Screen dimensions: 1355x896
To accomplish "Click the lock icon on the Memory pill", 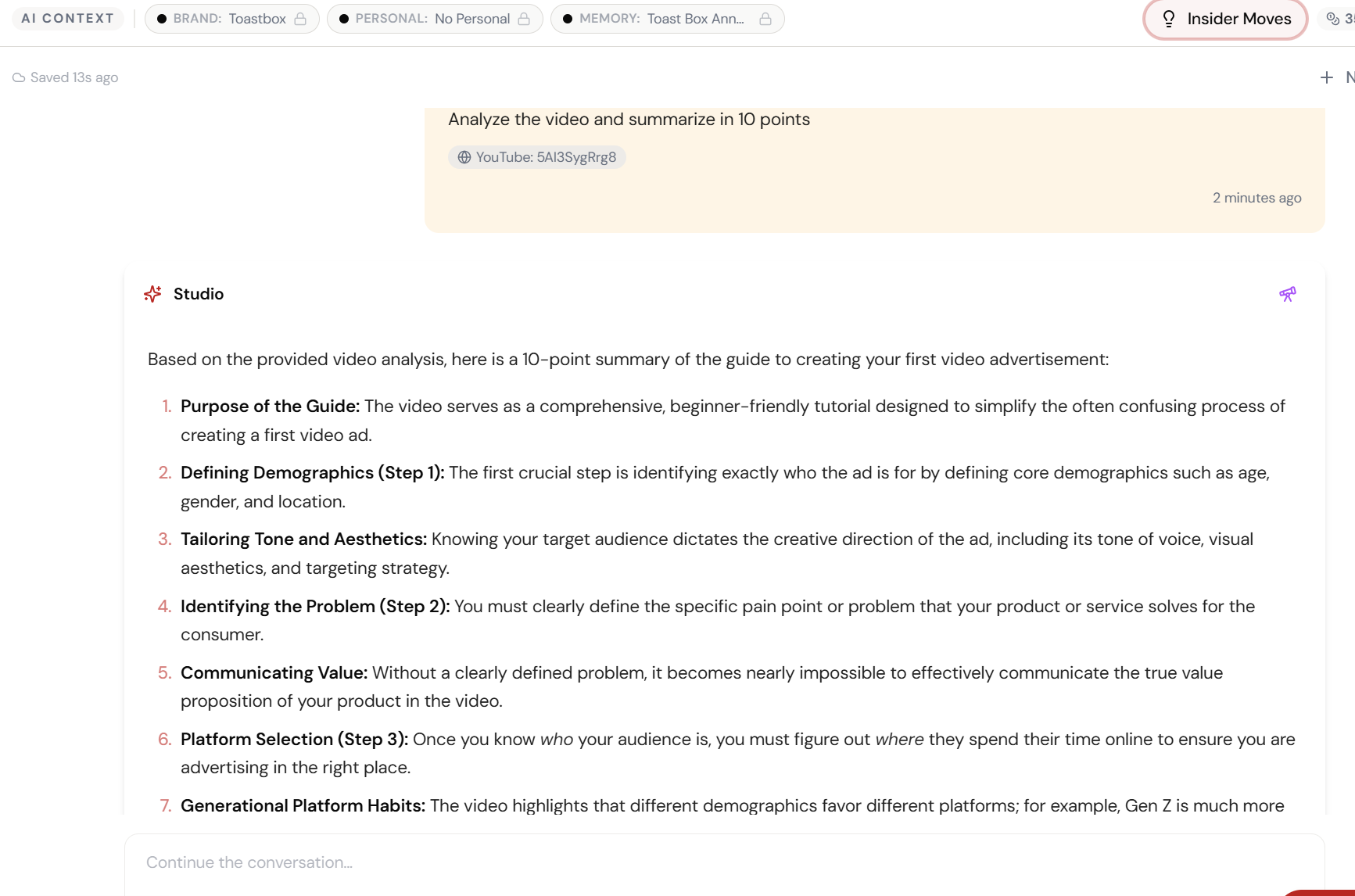I will click(764, 19).
